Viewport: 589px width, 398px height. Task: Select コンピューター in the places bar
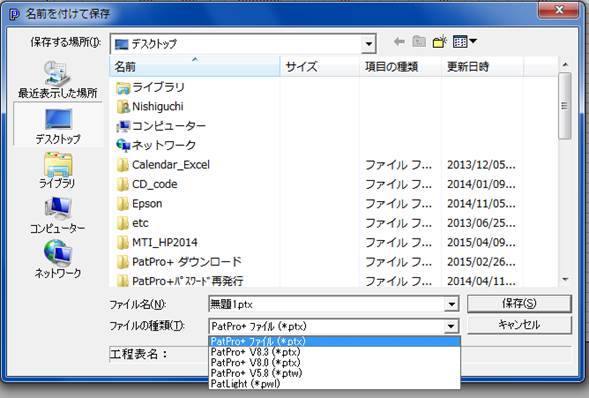point(57,215)
